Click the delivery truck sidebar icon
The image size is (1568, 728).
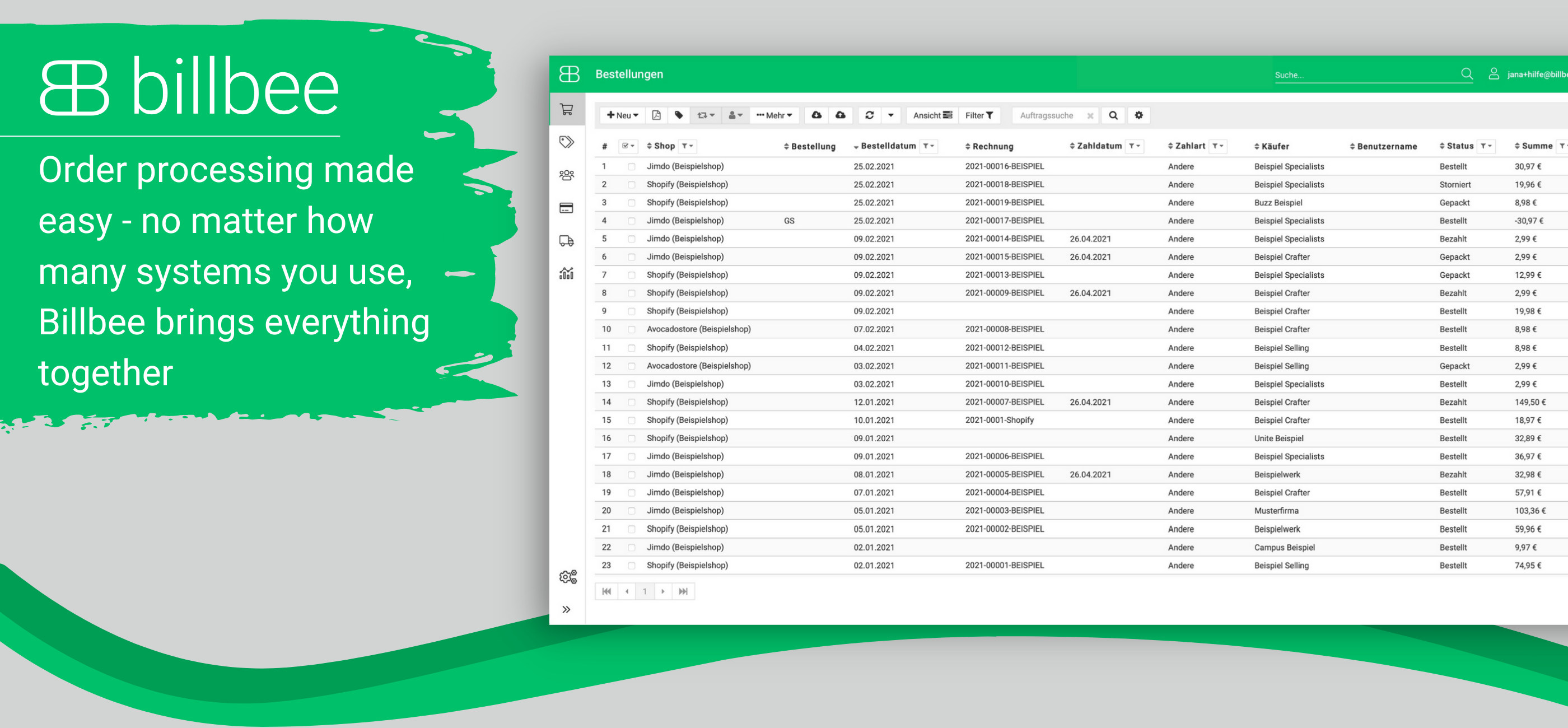[x=566, y=241]
